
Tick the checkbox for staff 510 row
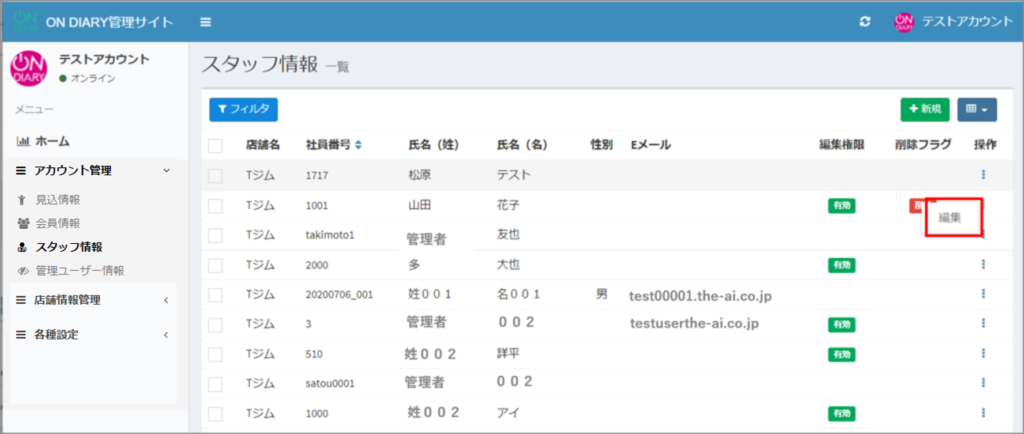215,354
